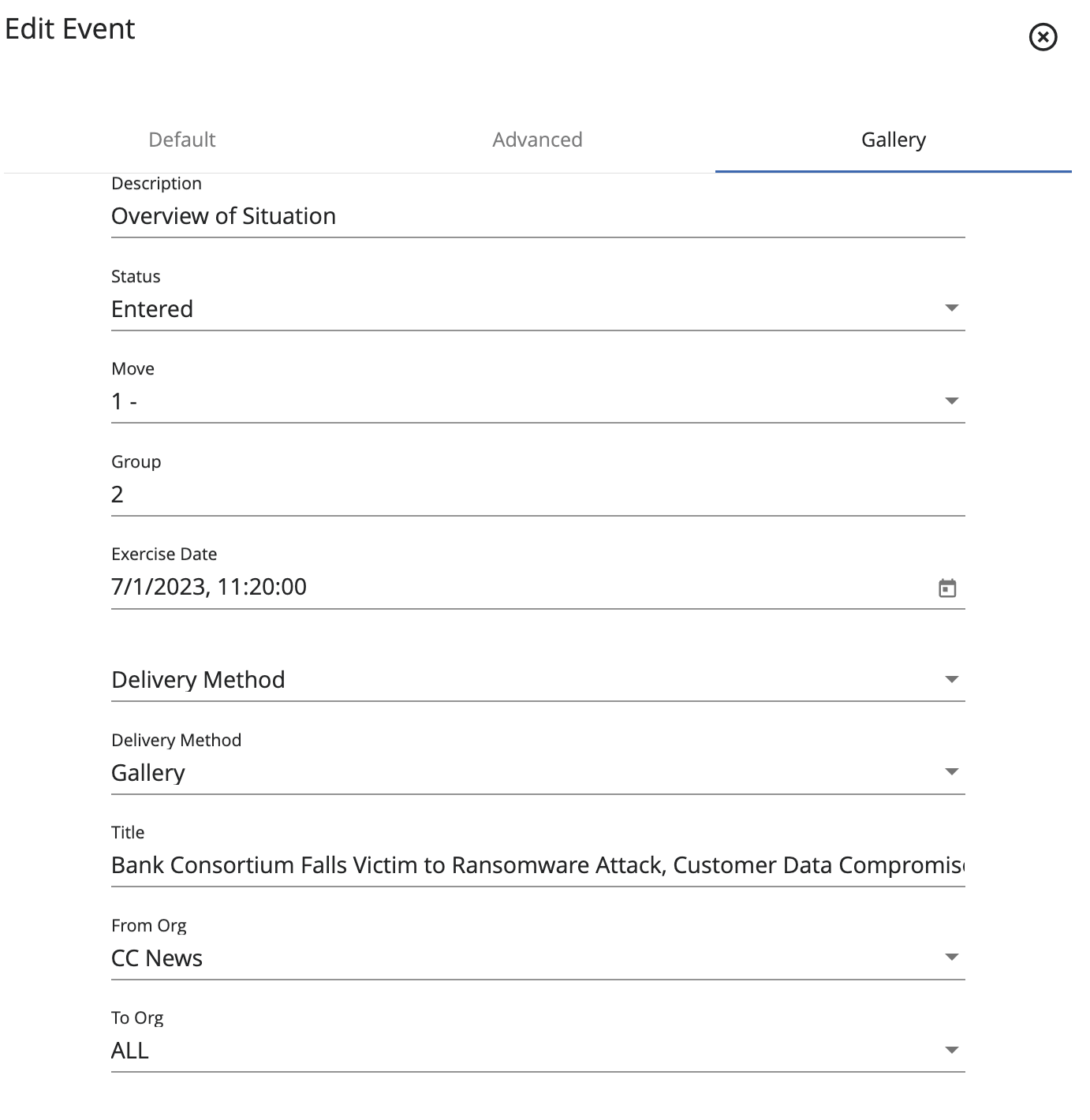
Task: Click the Exercise Date text value
Action: 209,587
